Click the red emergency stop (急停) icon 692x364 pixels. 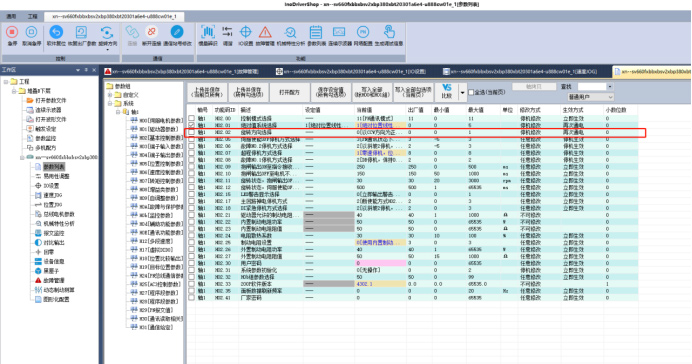(x=12, y=35)
